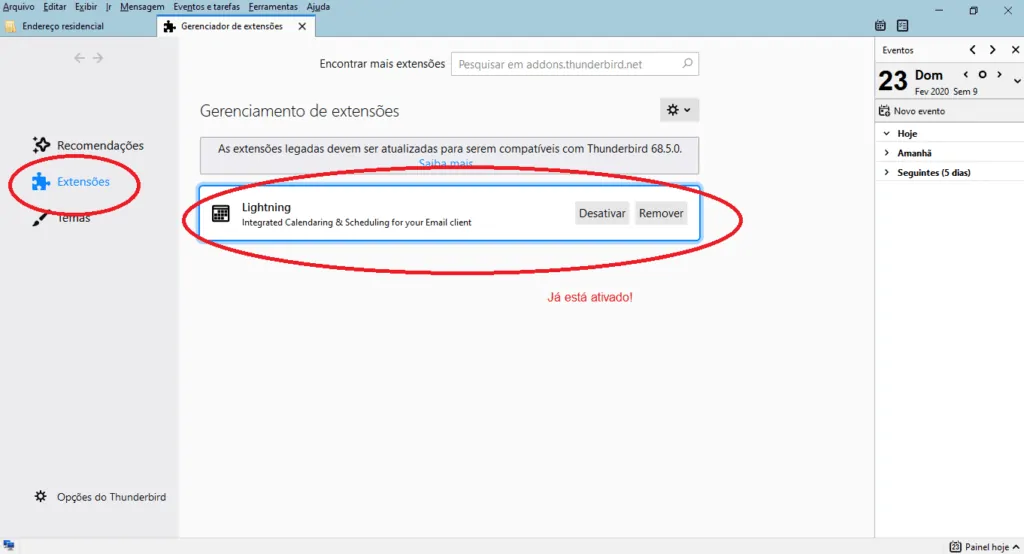Expand the mini calendar chevron
The image size is (1024, 554).
coord(1017,81)
